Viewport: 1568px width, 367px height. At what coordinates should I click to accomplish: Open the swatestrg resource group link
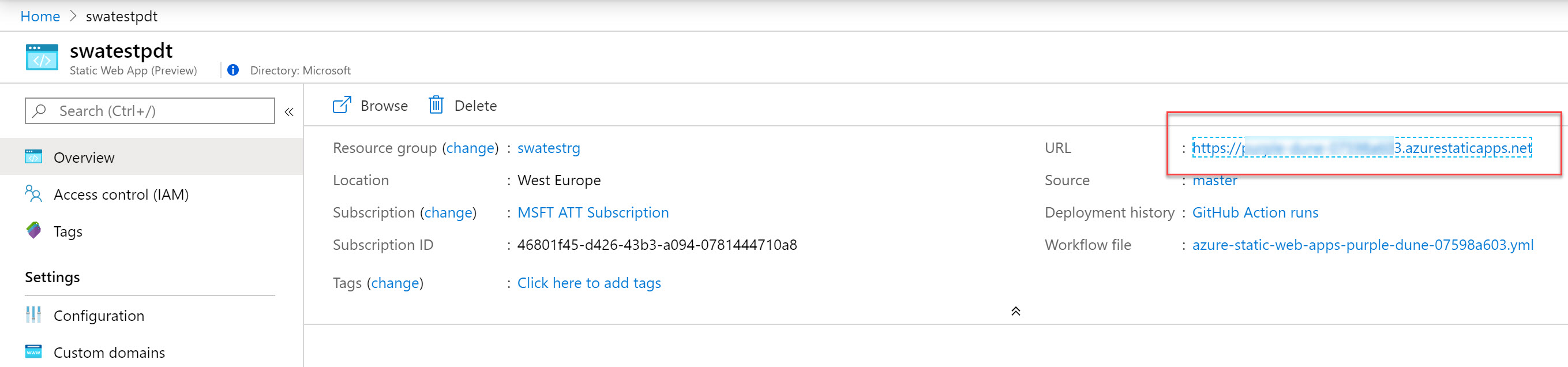click(549, 148)
